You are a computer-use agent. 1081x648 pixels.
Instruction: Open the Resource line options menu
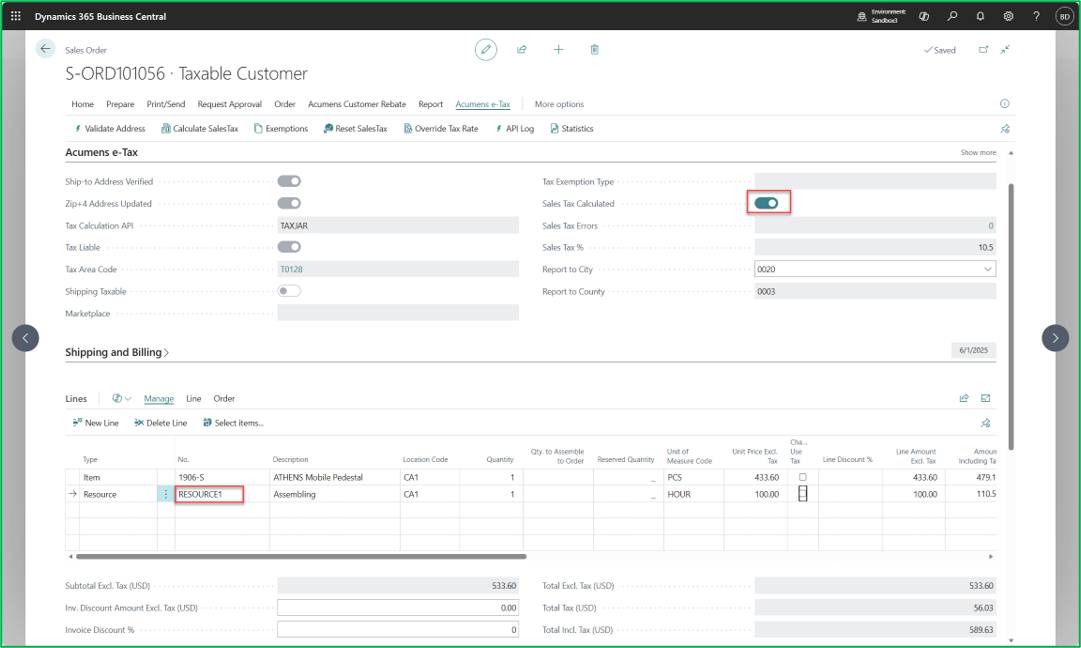pyautogui.click(x=165, y=494)
